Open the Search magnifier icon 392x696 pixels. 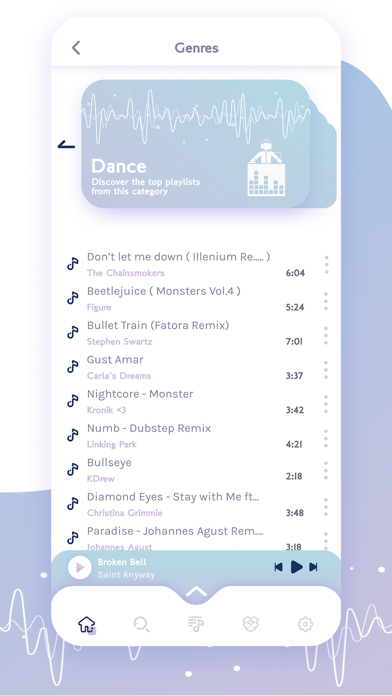pyautogui.click(x=142, y=625)
